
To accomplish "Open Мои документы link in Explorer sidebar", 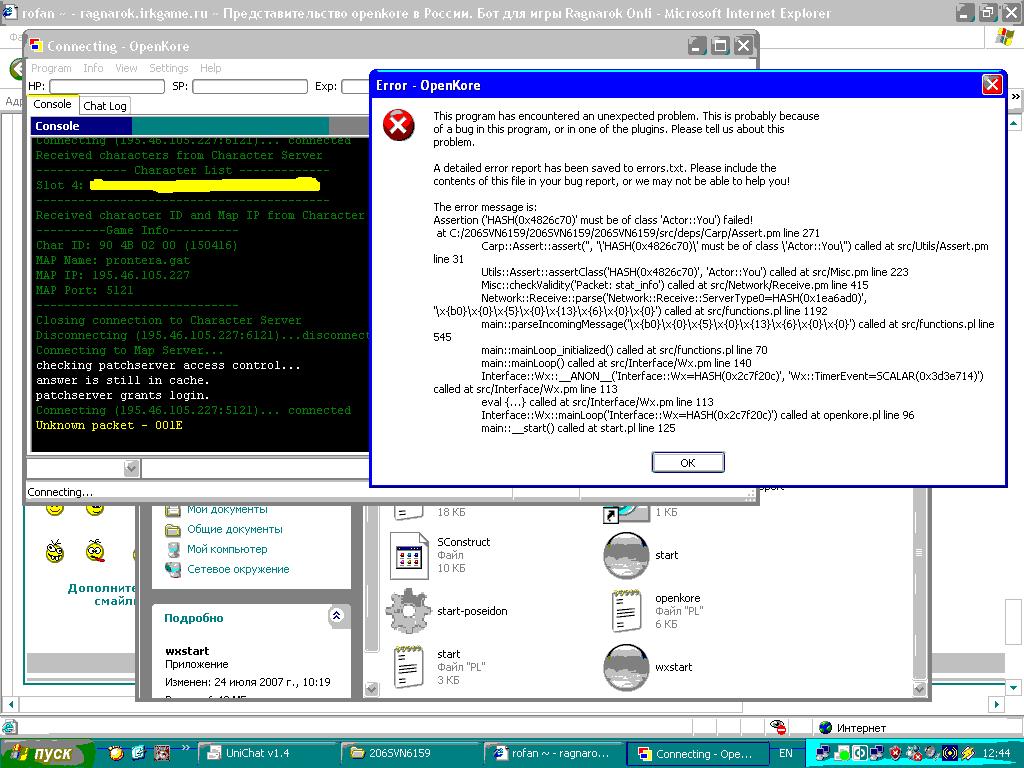I will tap(227, 509).
